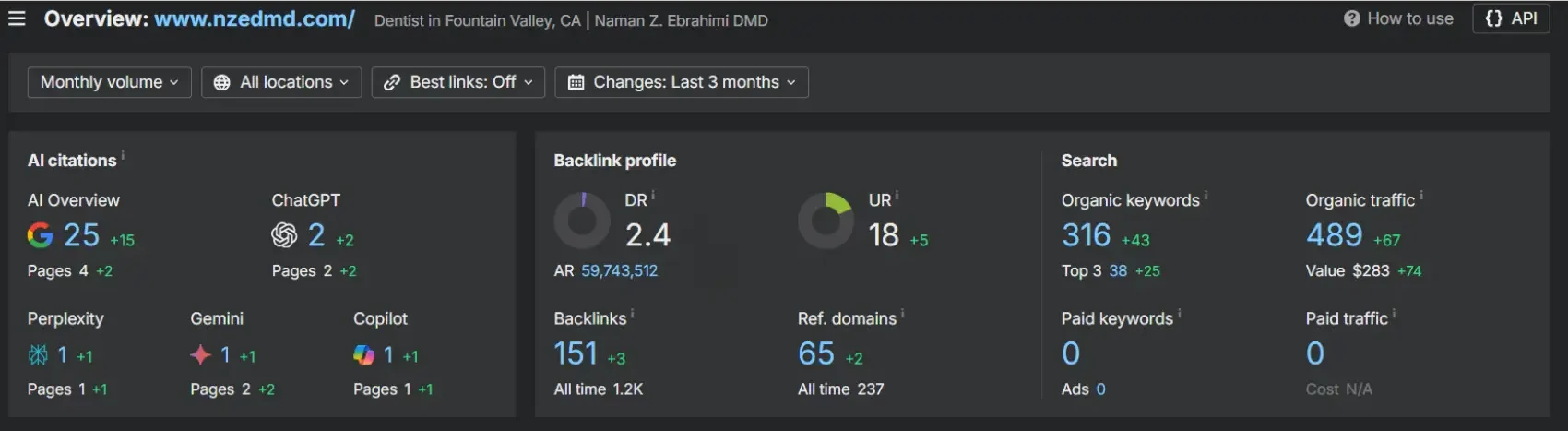Click the DR donut chart

pos(582,221)
